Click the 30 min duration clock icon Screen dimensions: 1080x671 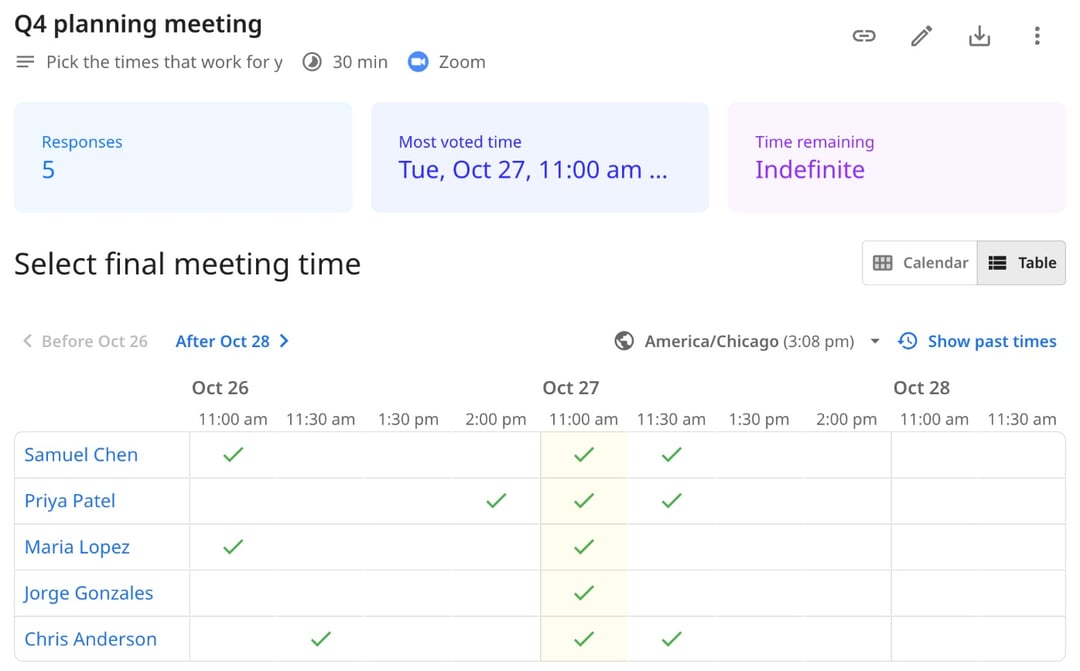(312, 62)
